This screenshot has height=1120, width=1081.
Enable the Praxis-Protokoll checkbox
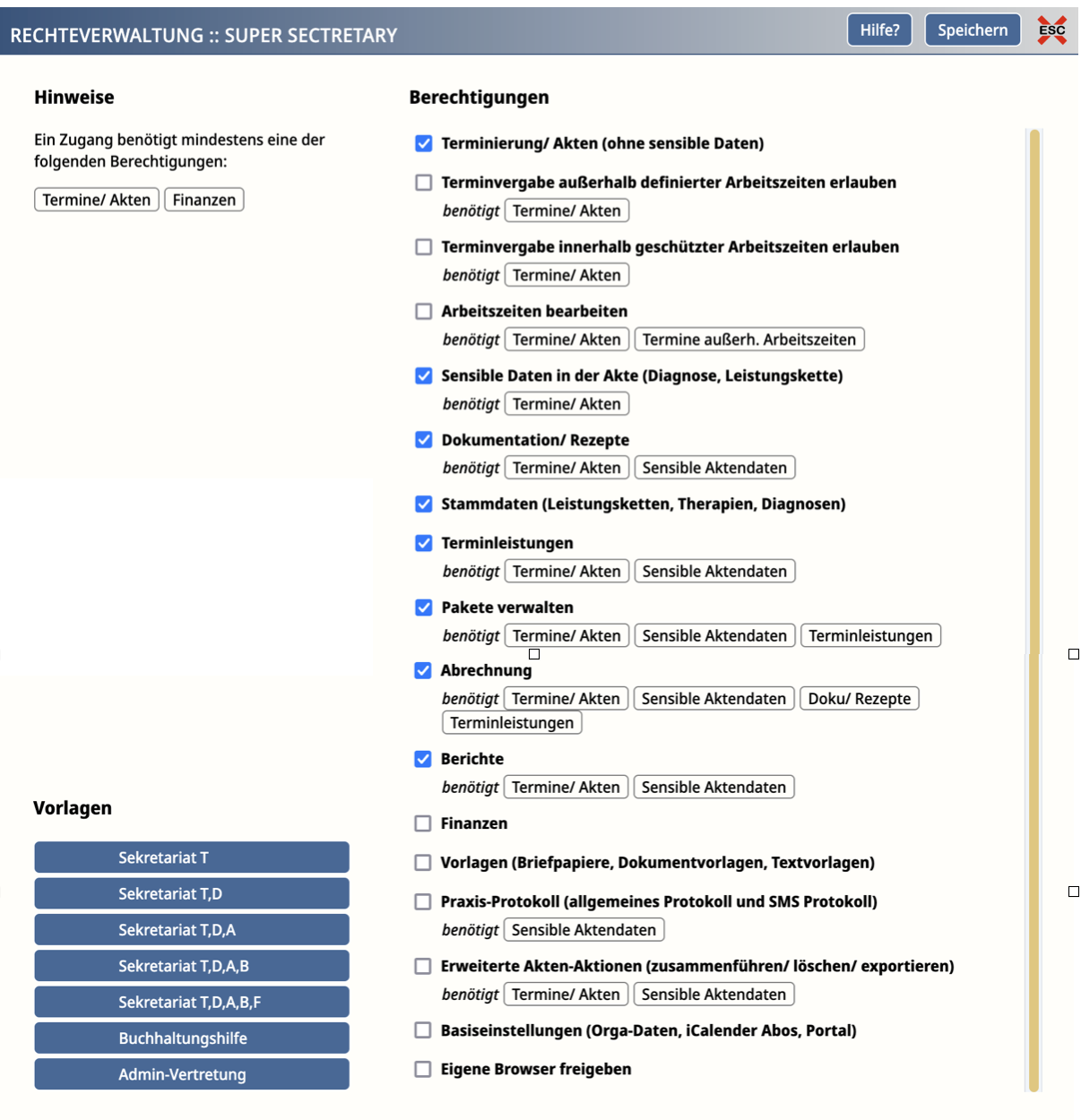pyautogui.click(x=423, y=902)
